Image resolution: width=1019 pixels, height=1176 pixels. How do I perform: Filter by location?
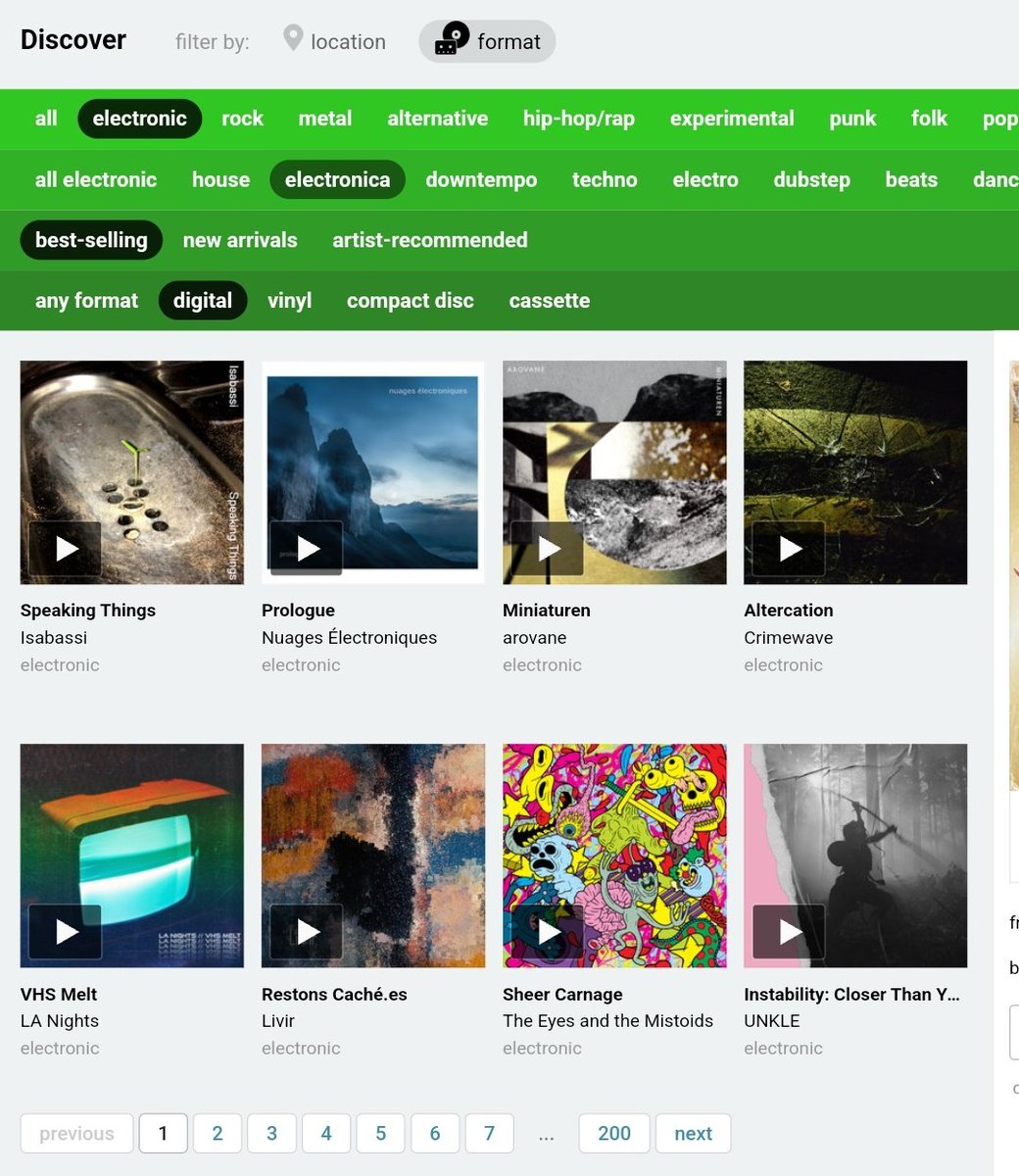point(334,41)
